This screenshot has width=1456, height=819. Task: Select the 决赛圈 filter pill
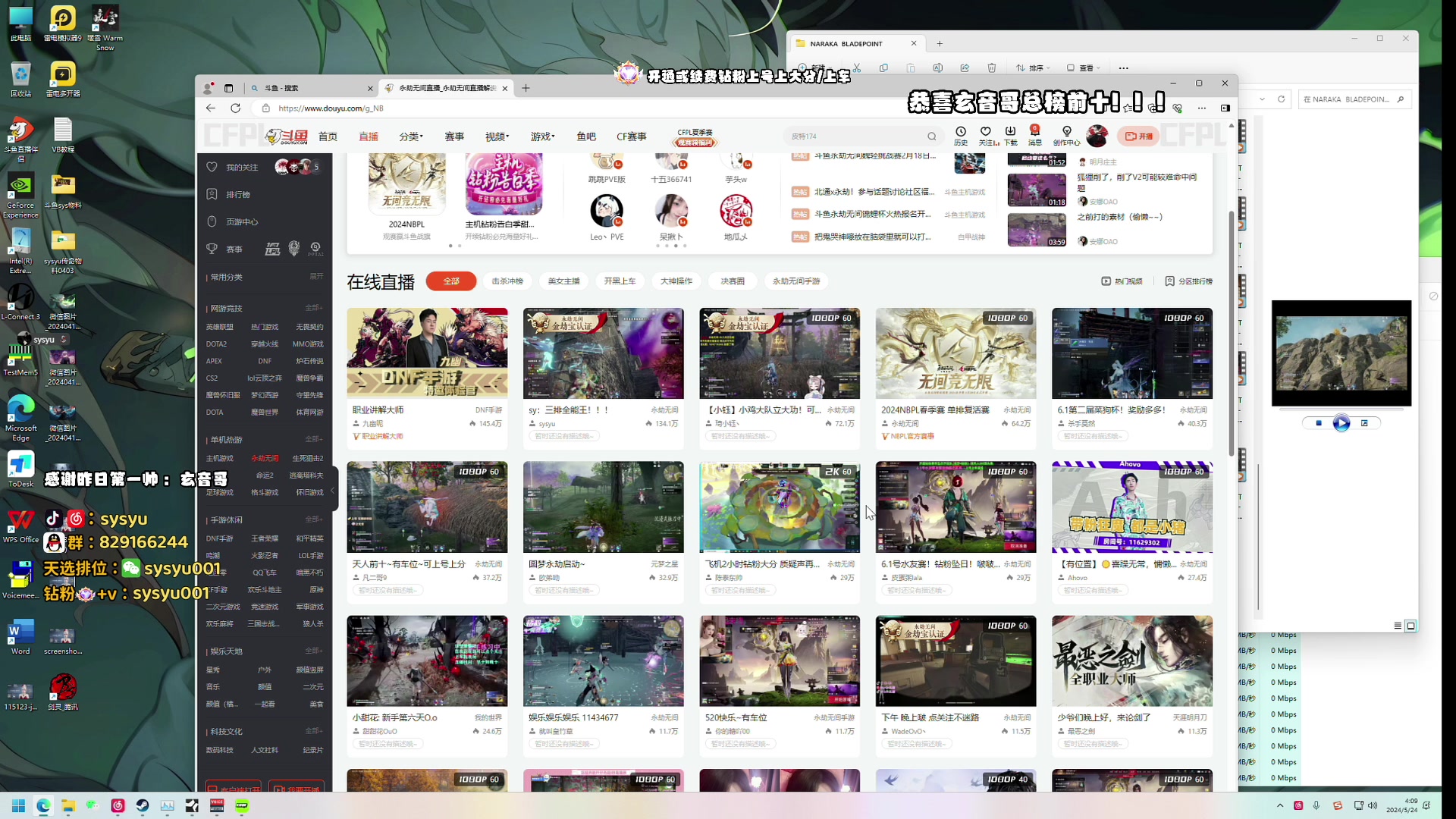point(732,281)
